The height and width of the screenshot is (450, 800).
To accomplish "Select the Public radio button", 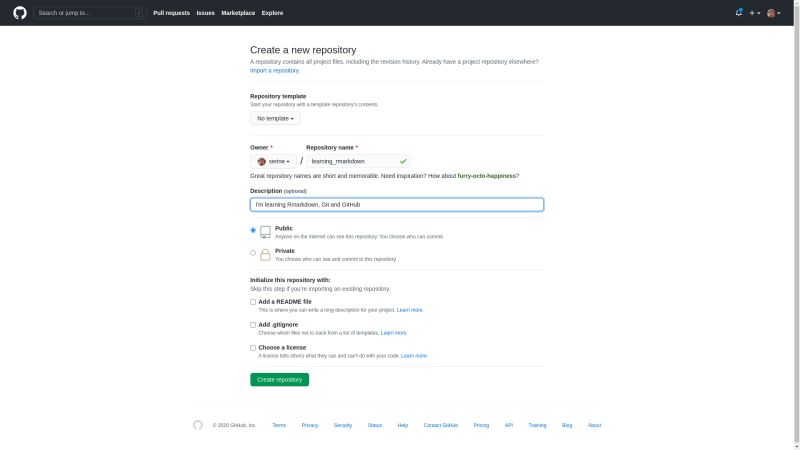I will (x=253, y=230).
